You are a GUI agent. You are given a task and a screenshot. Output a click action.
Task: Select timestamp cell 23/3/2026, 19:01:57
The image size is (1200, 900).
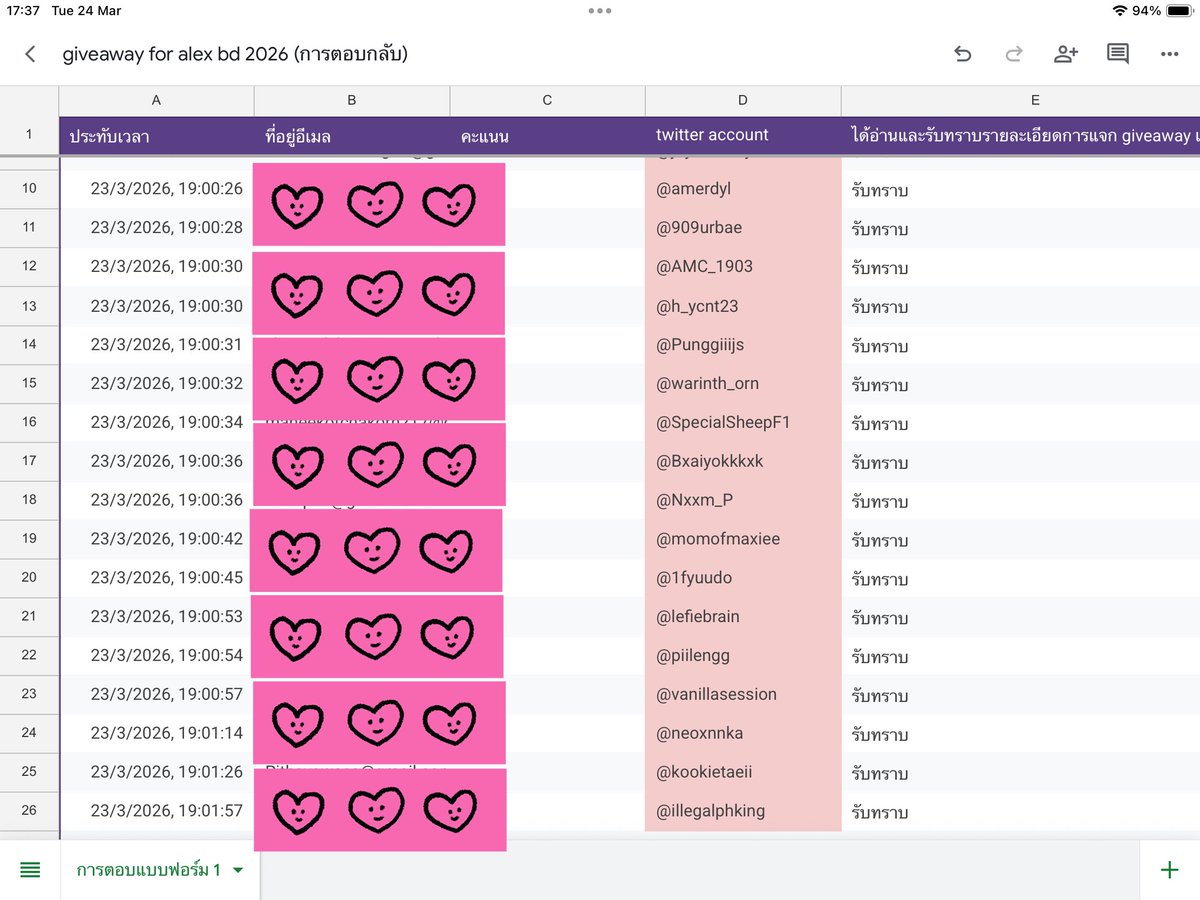[156, 810]
